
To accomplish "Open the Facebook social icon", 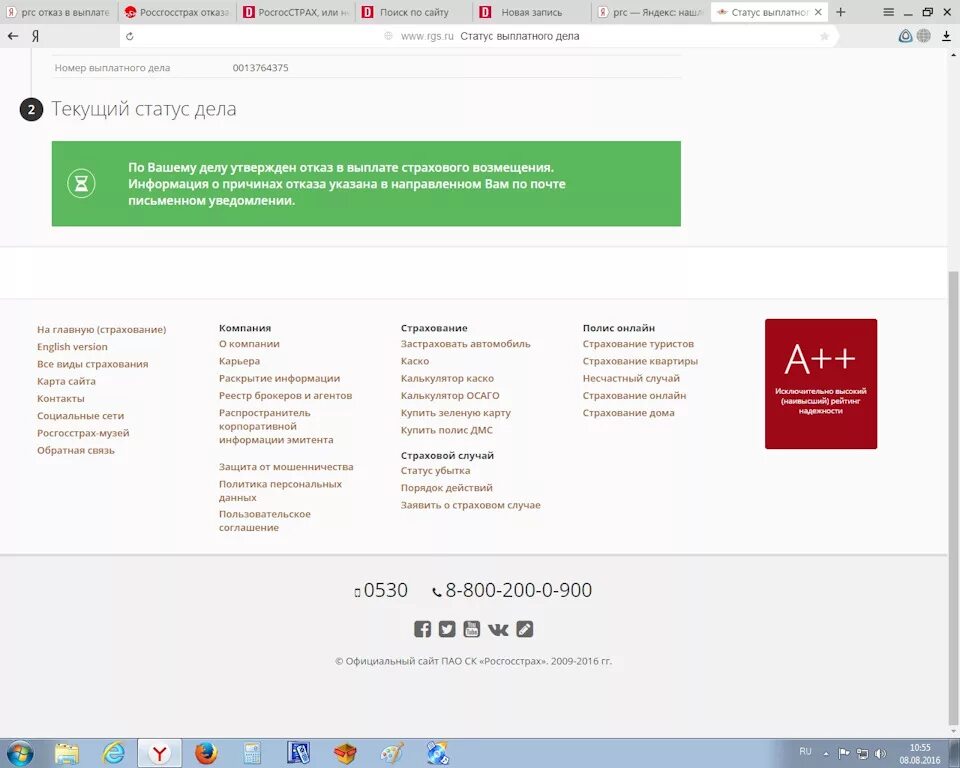I will (422, 629).
